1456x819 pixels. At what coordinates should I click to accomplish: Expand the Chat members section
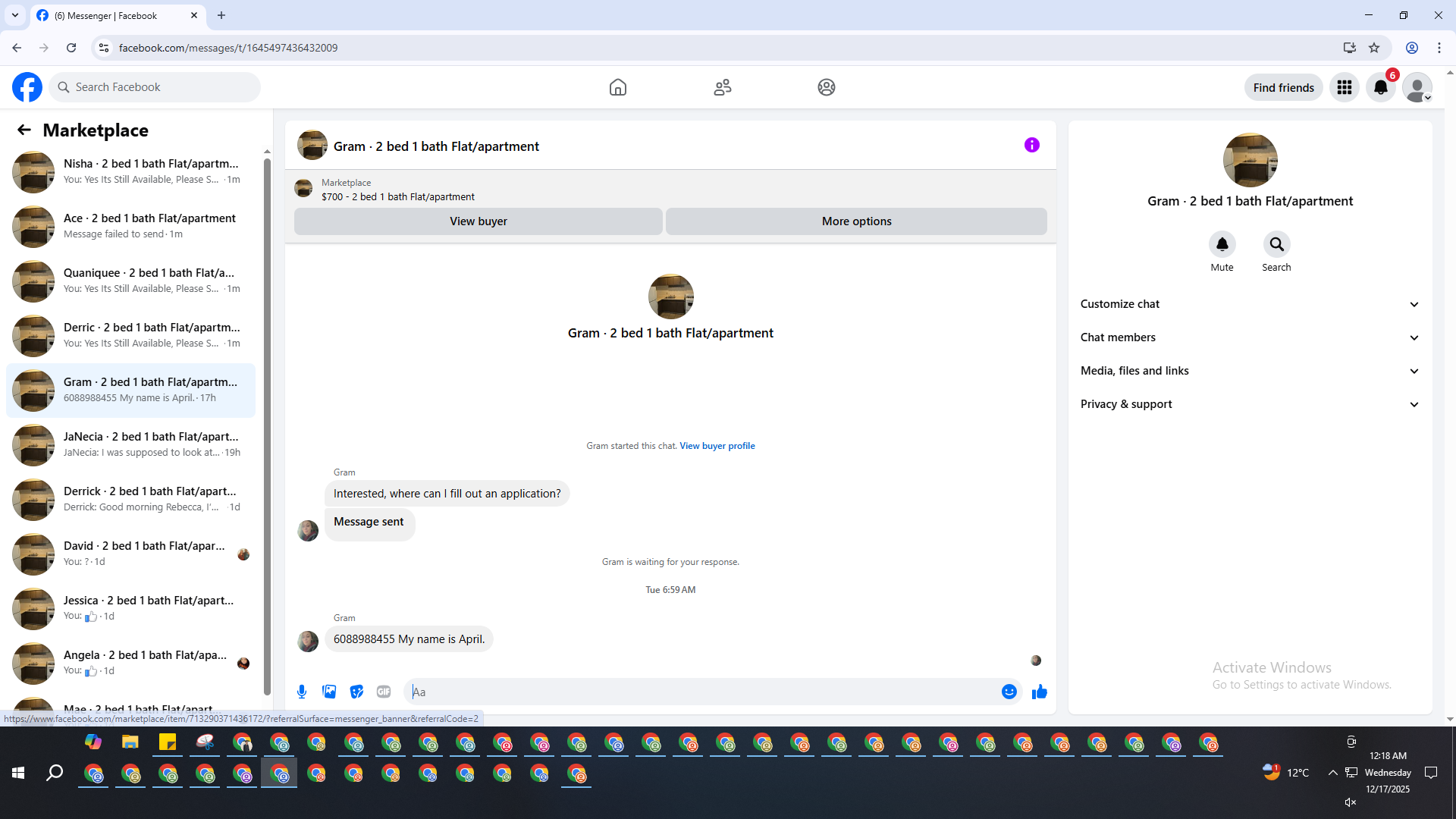[x=1250, y=337]
